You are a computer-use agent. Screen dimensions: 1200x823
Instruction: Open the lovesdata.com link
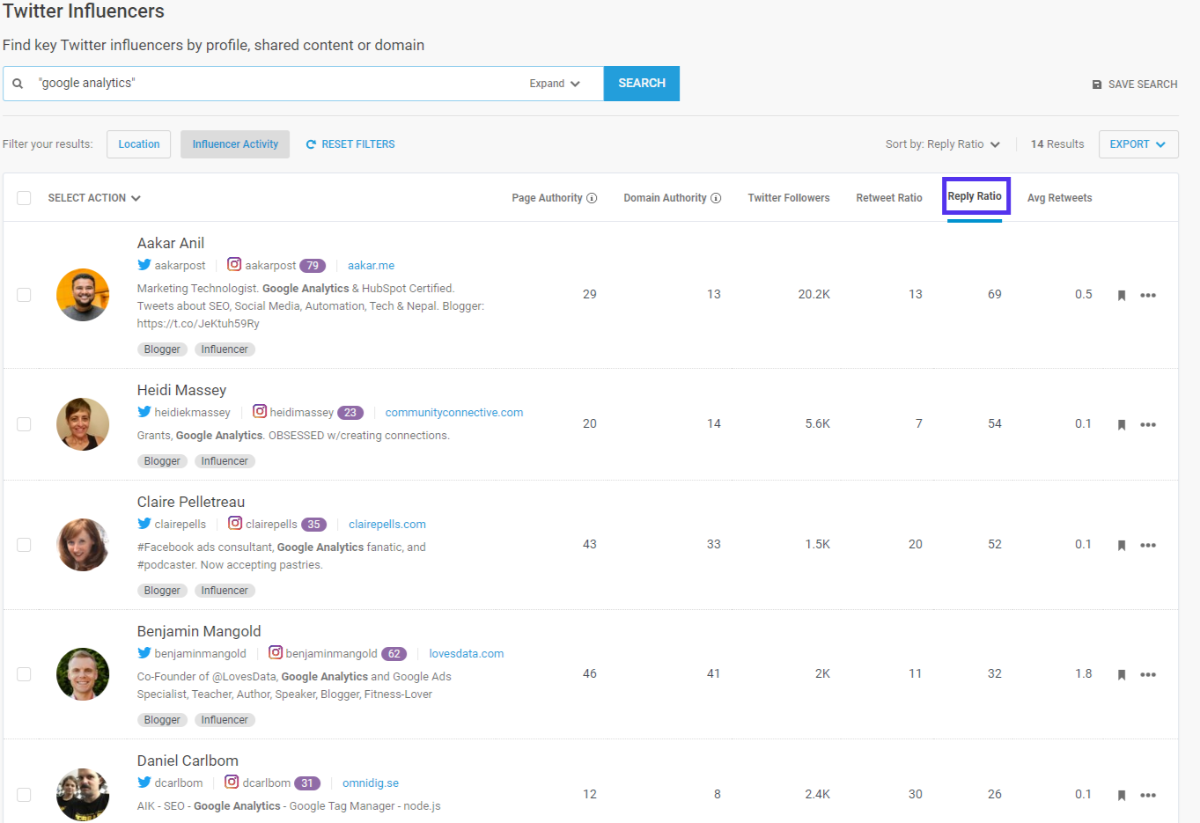466,652
